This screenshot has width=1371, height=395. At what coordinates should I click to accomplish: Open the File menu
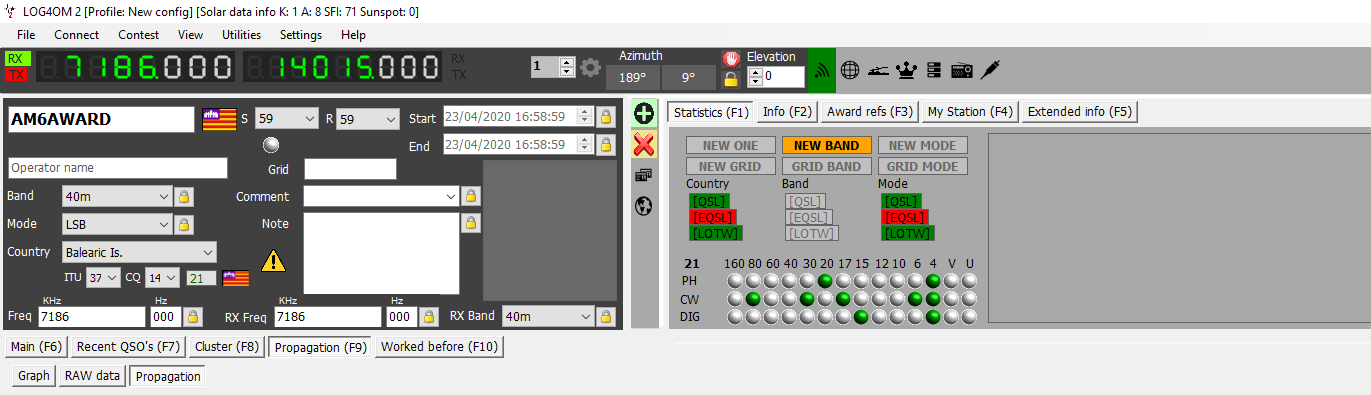click(x=26, y=34)
